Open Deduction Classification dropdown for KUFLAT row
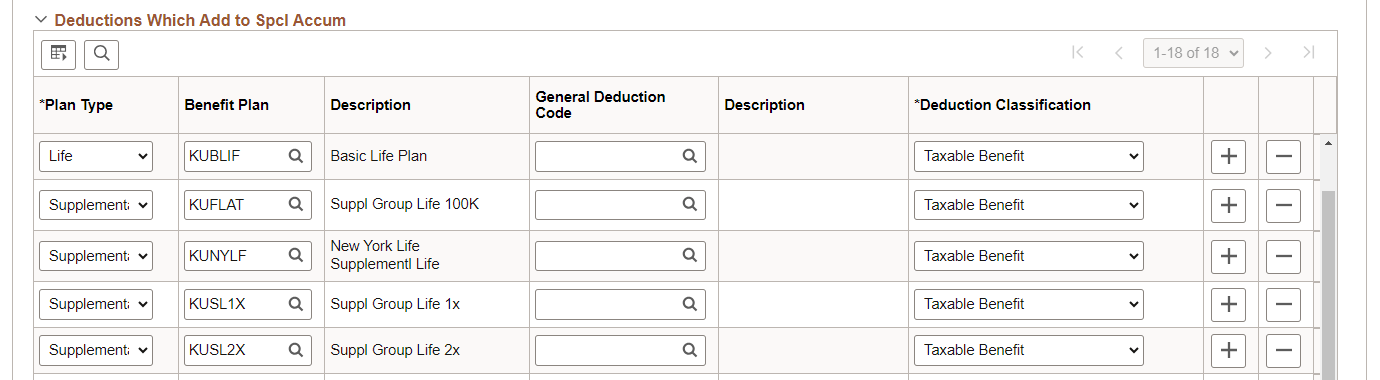This screenshot has width=1380, height=380. coord(1029,204)
